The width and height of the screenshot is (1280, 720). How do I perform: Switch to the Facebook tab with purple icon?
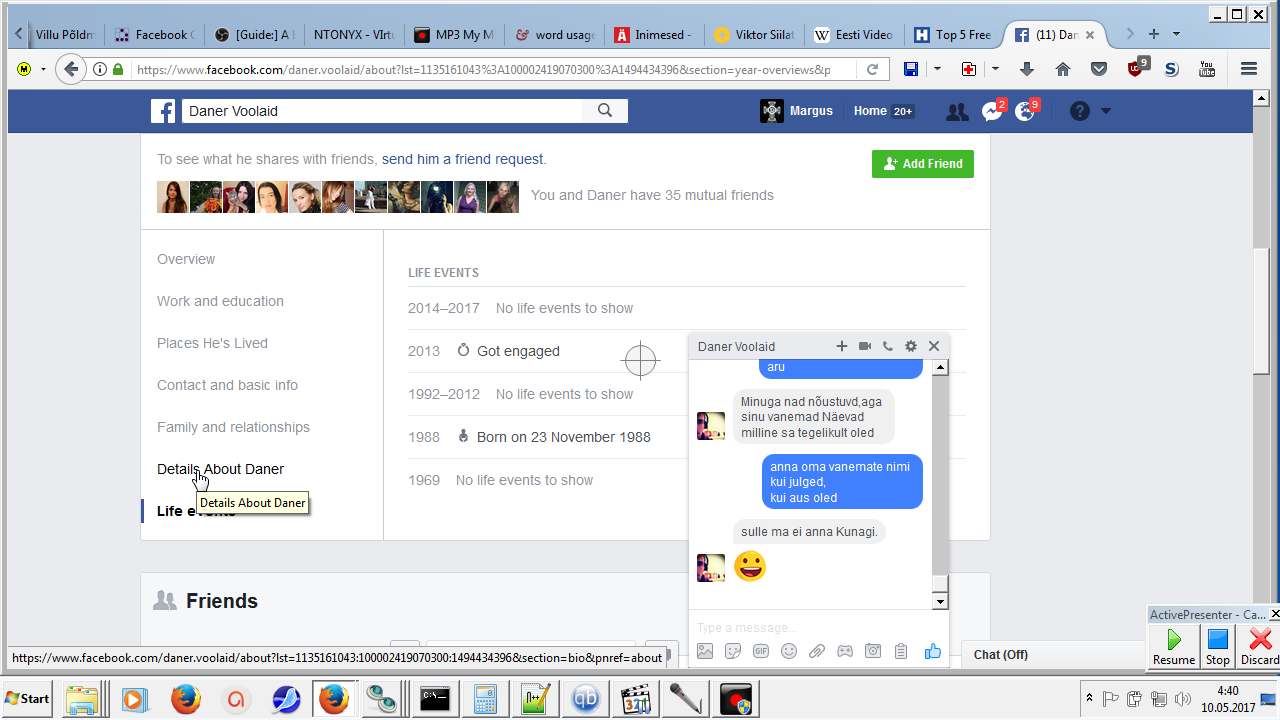coord(153,34)
